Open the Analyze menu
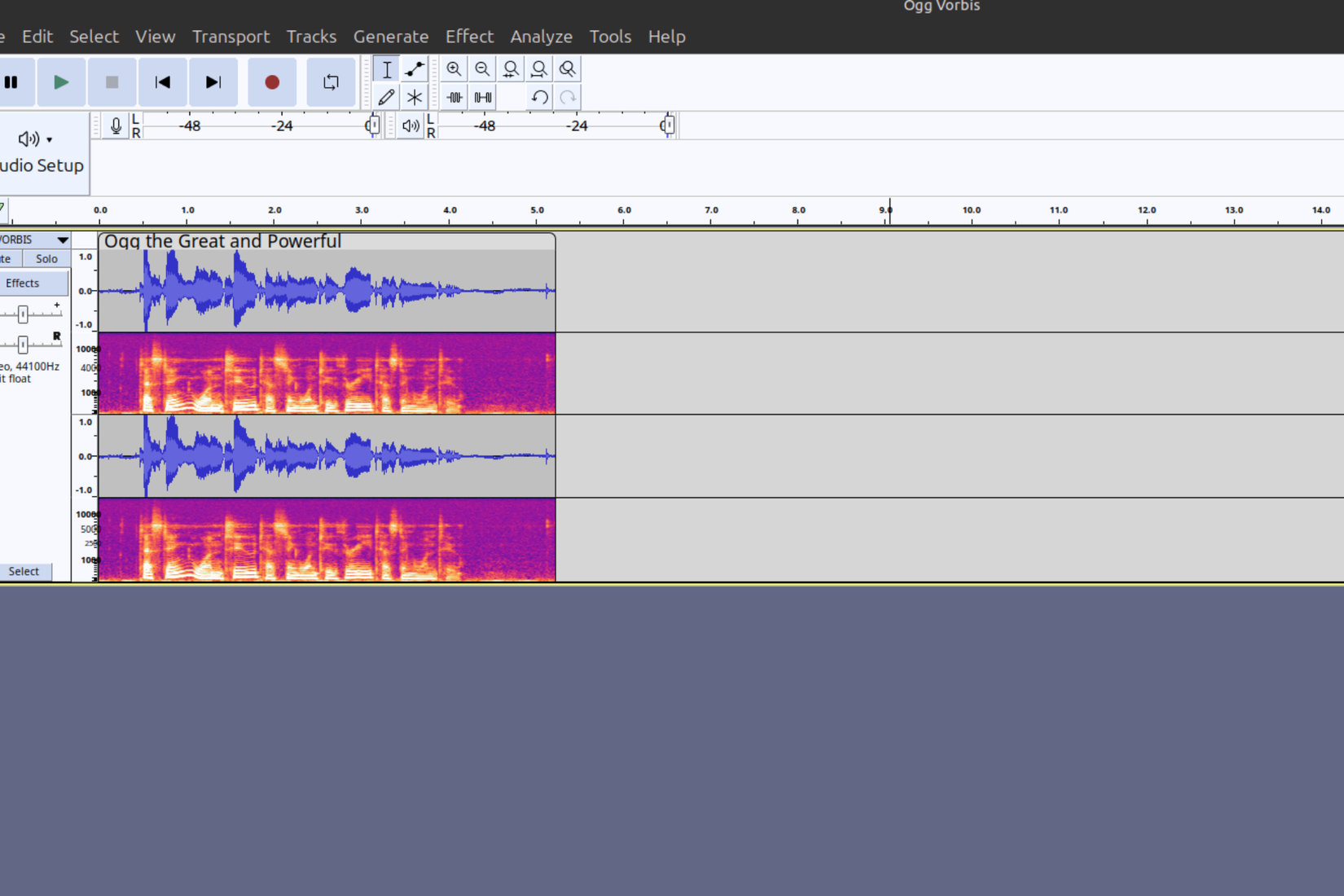This screenshot has height=896, width=1344. (541, 36)
